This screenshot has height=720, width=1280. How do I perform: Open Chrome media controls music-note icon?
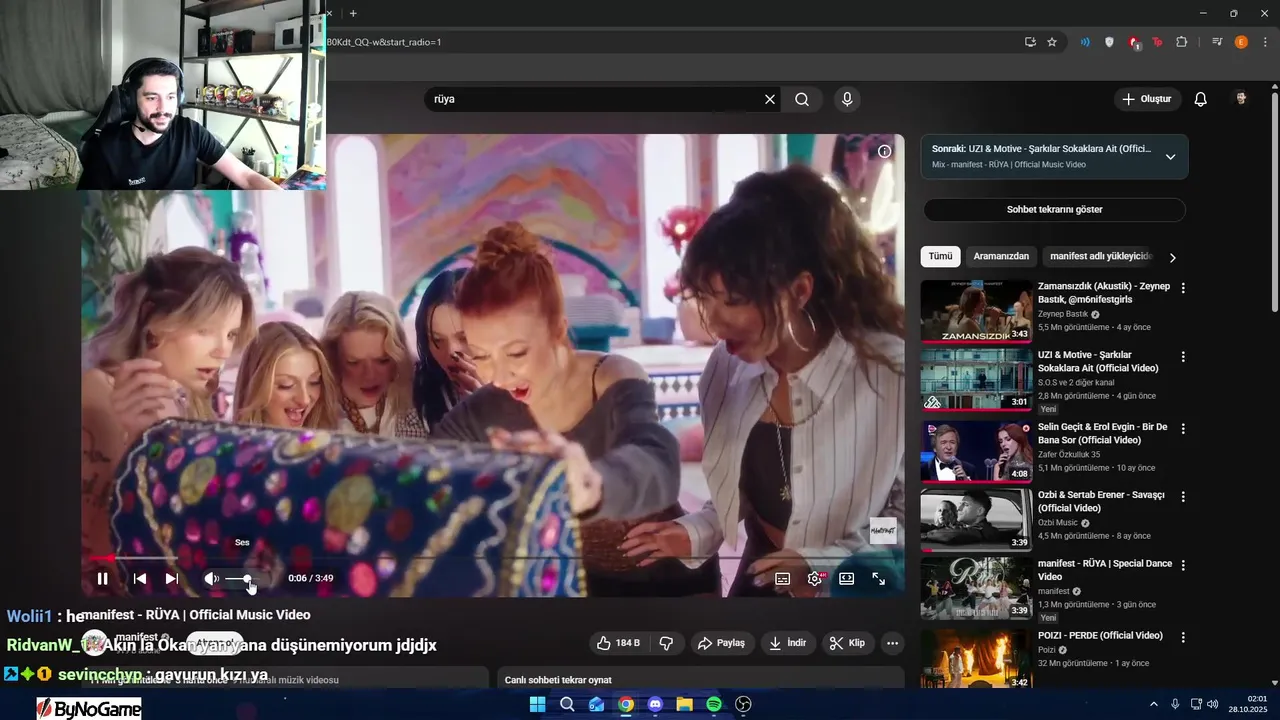(x=1217, y=42)
